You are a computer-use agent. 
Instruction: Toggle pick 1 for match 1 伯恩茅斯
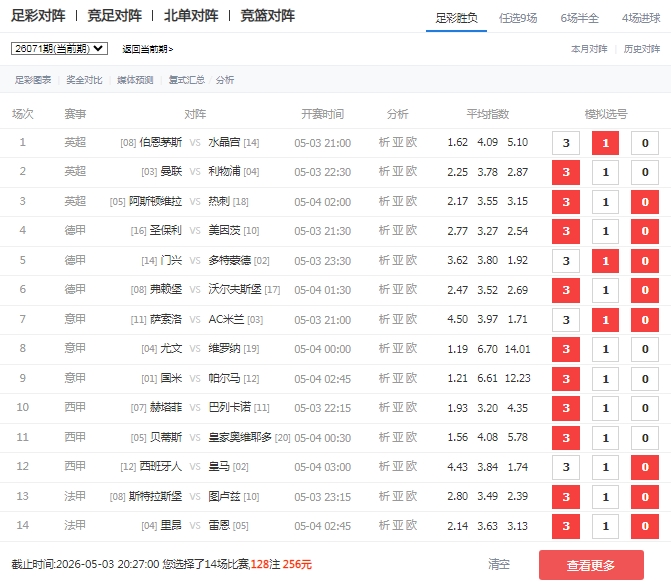click(605, 143)
